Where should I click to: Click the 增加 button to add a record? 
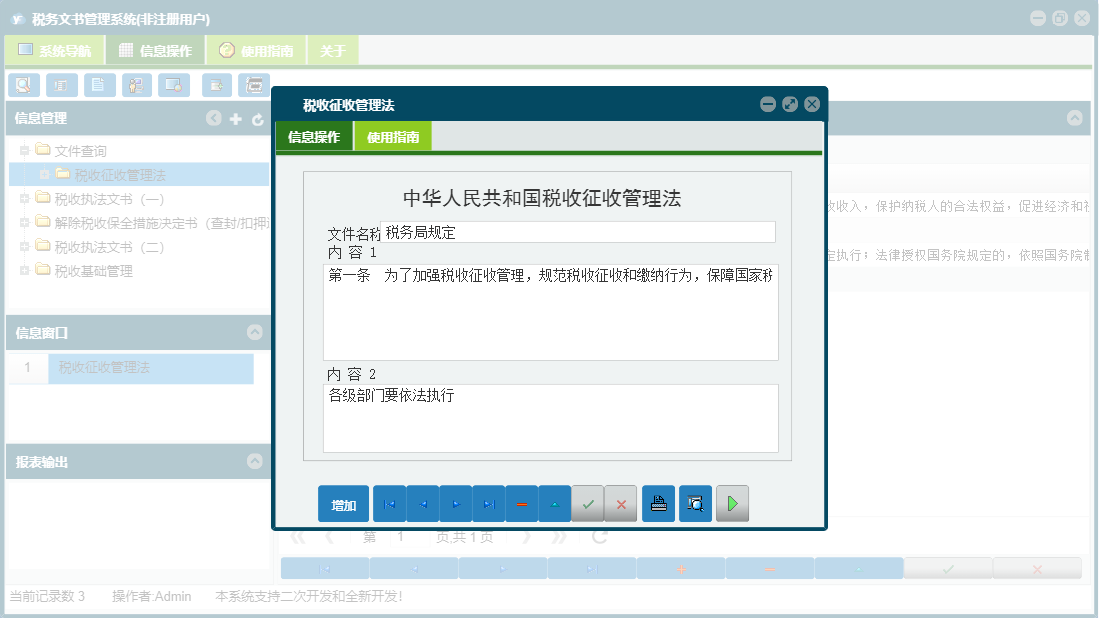(343, 503)
